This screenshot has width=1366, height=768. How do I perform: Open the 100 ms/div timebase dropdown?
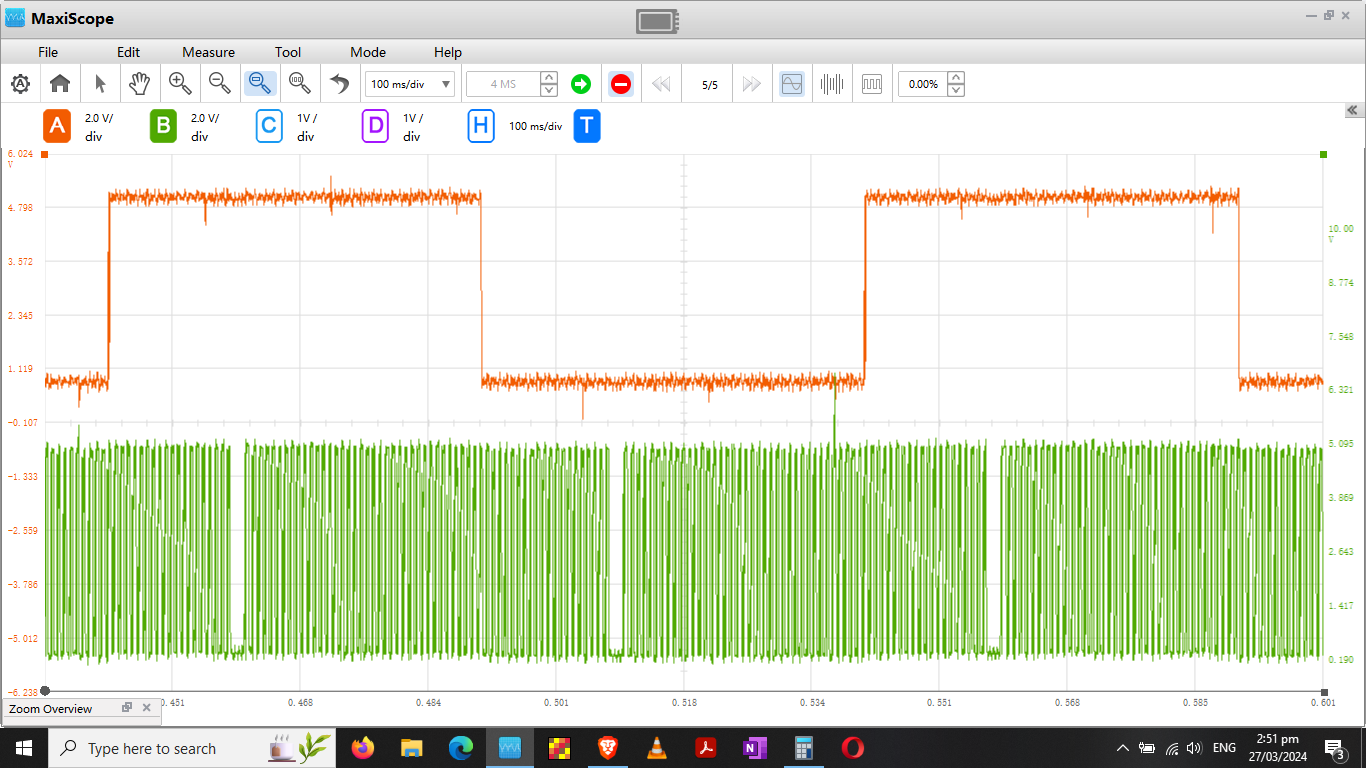(410, 84)
